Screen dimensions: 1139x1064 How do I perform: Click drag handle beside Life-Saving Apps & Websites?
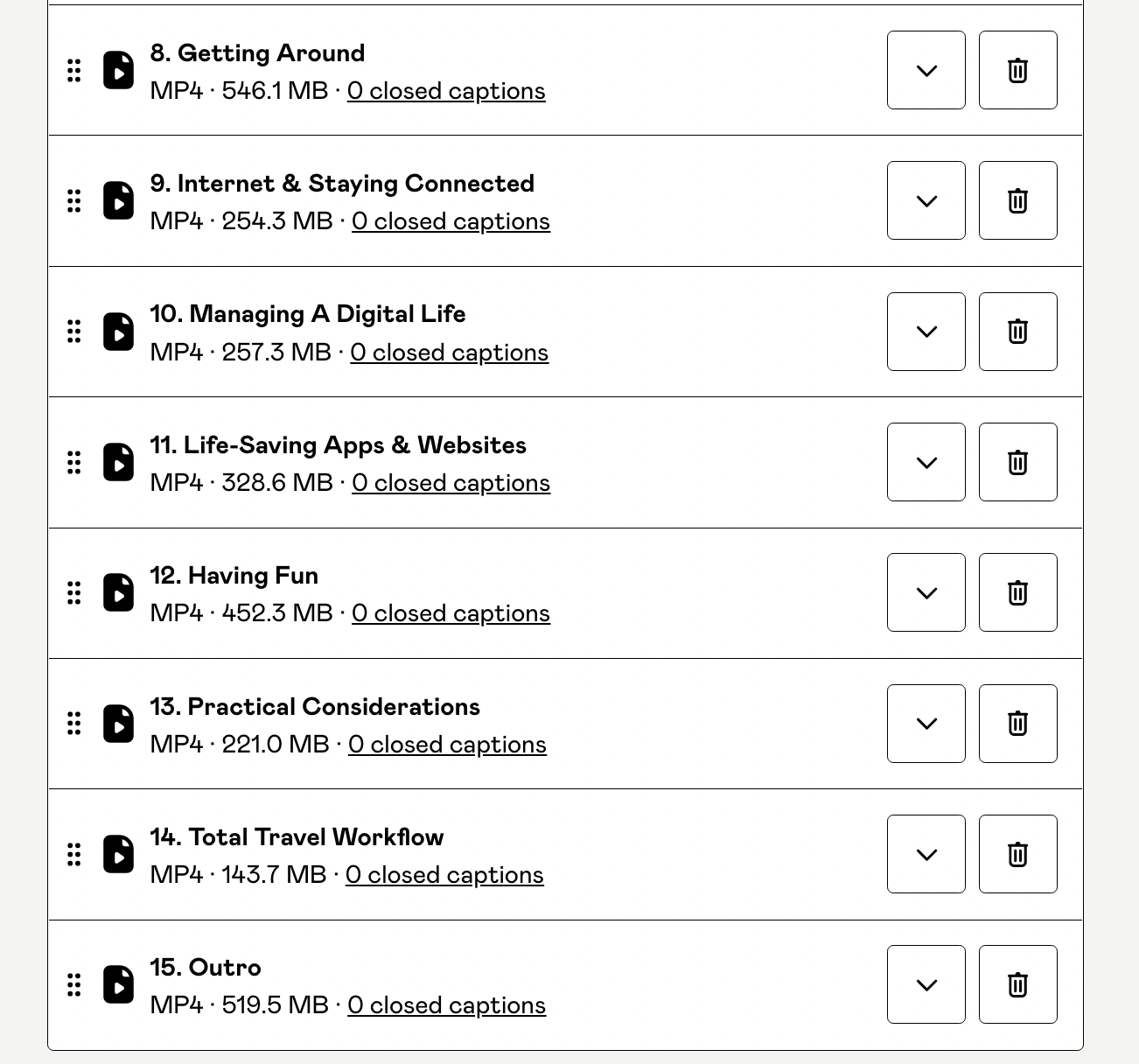(x=74, y=462)
